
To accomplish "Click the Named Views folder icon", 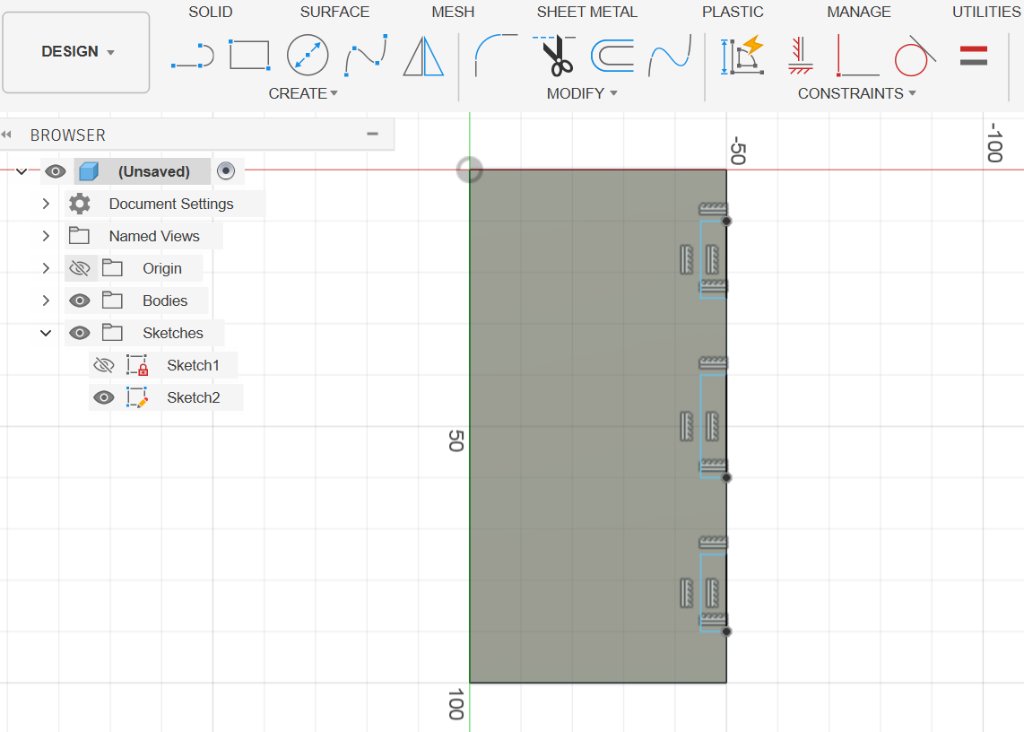I will click(79, 236).
